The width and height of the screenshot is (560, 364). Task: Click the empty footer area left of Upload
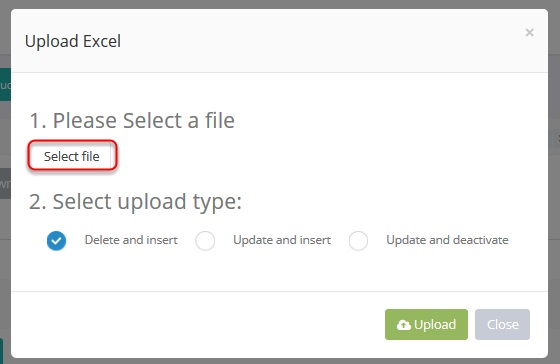pyautogui.click(x=198, y=324)
